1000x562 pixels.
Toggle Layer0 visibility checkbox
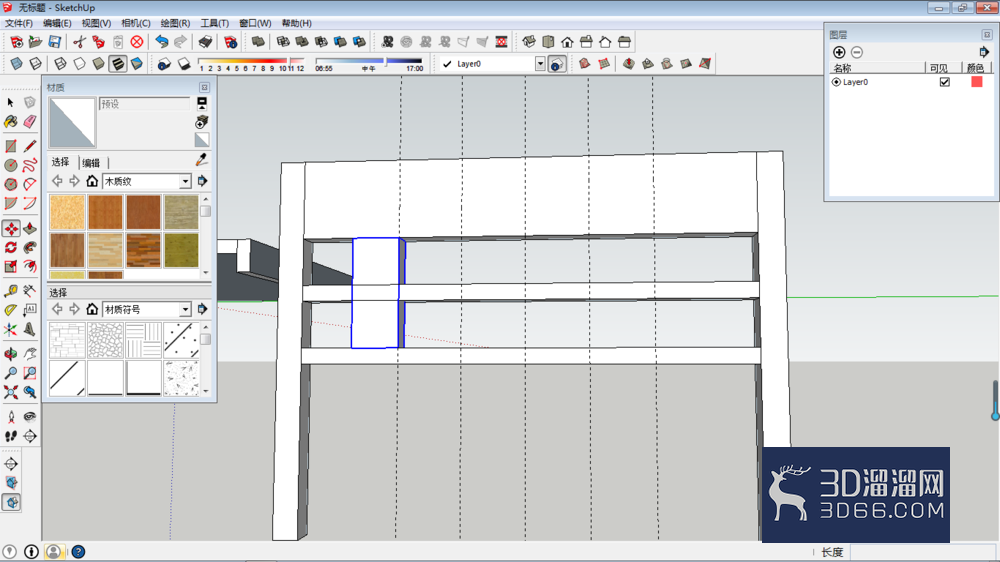[945, 82]
